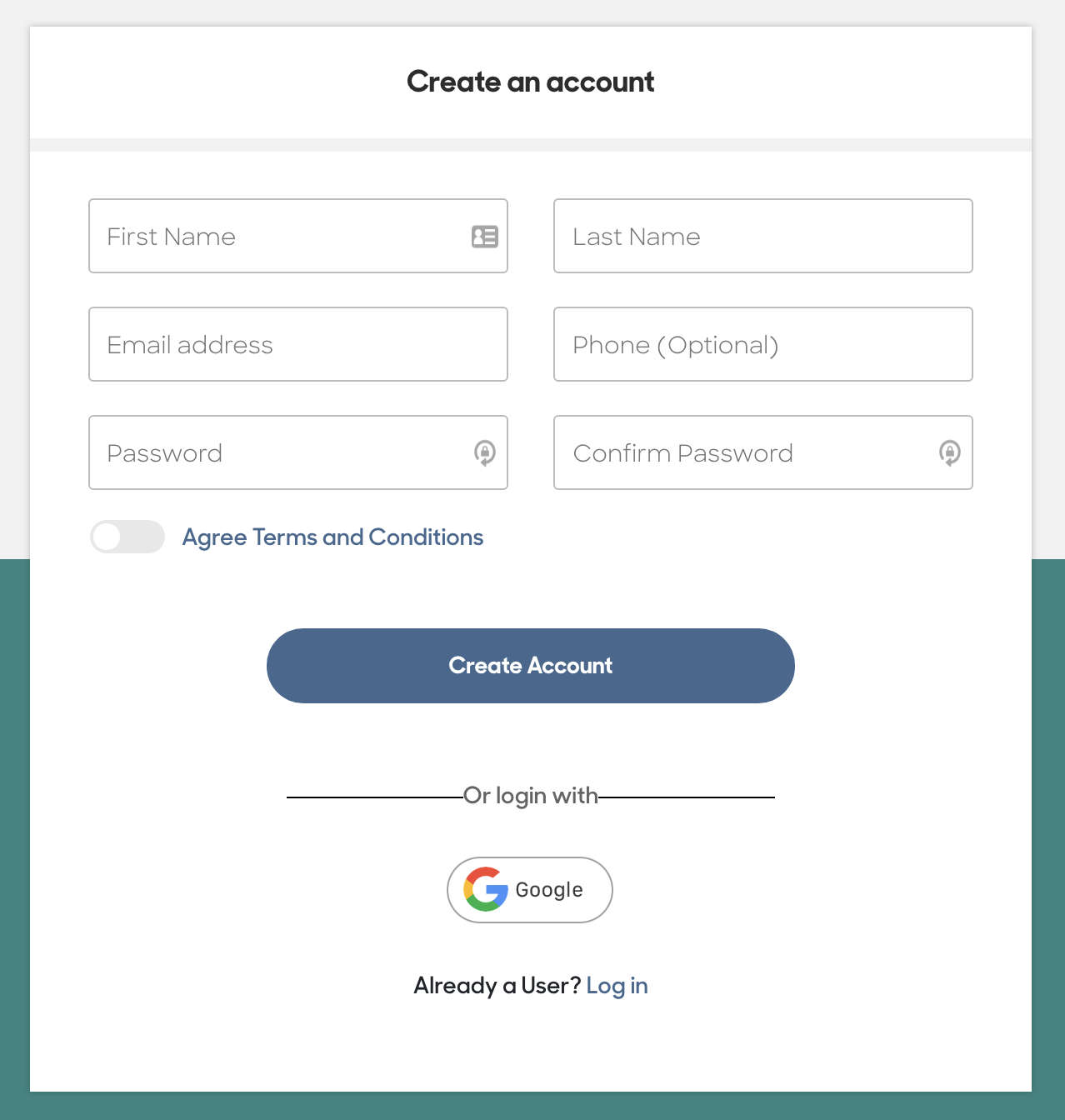Open the Log in link

[617, 985]
